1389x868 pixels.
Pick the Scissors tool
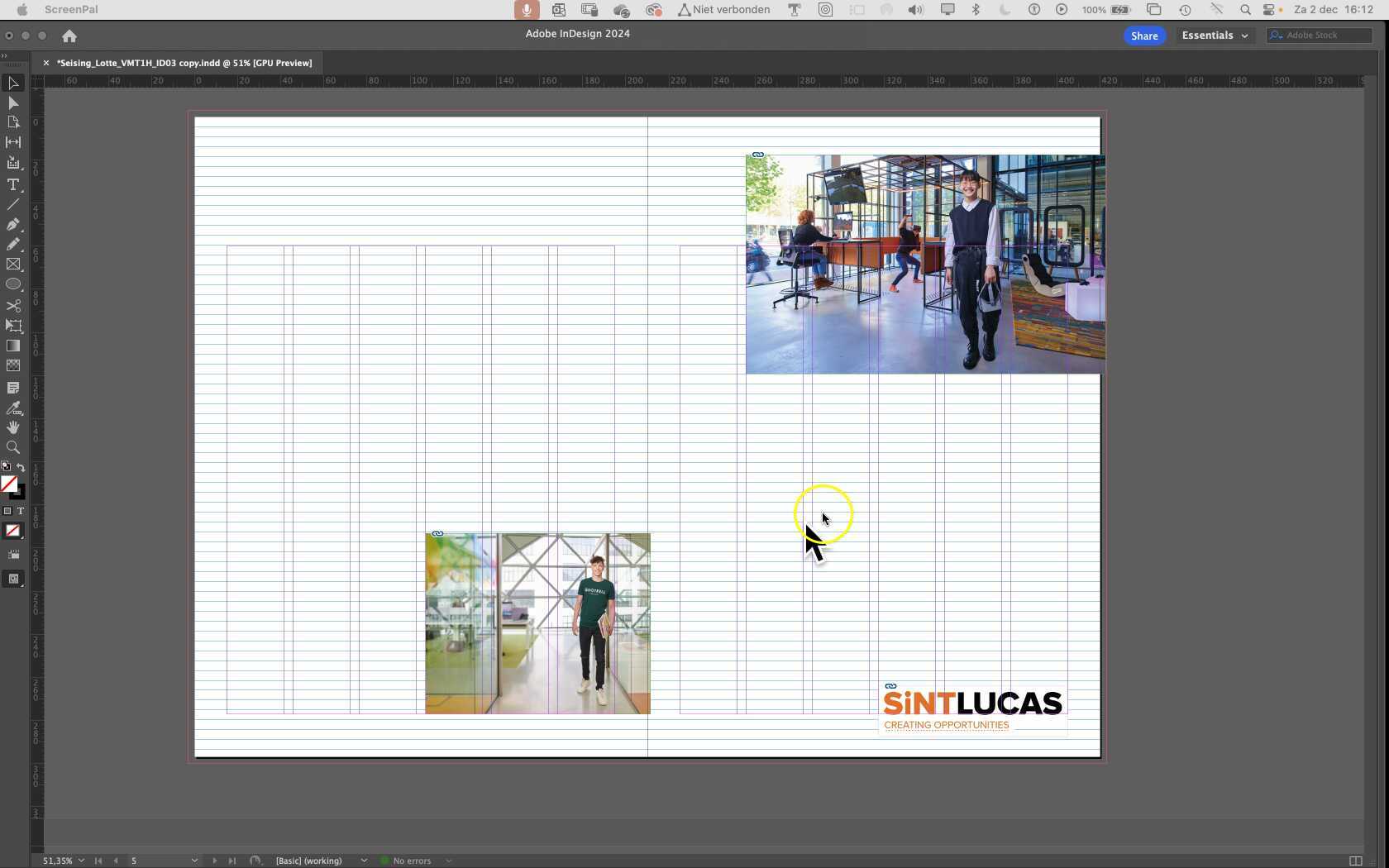pyautogui.click(x=13, y=305)
